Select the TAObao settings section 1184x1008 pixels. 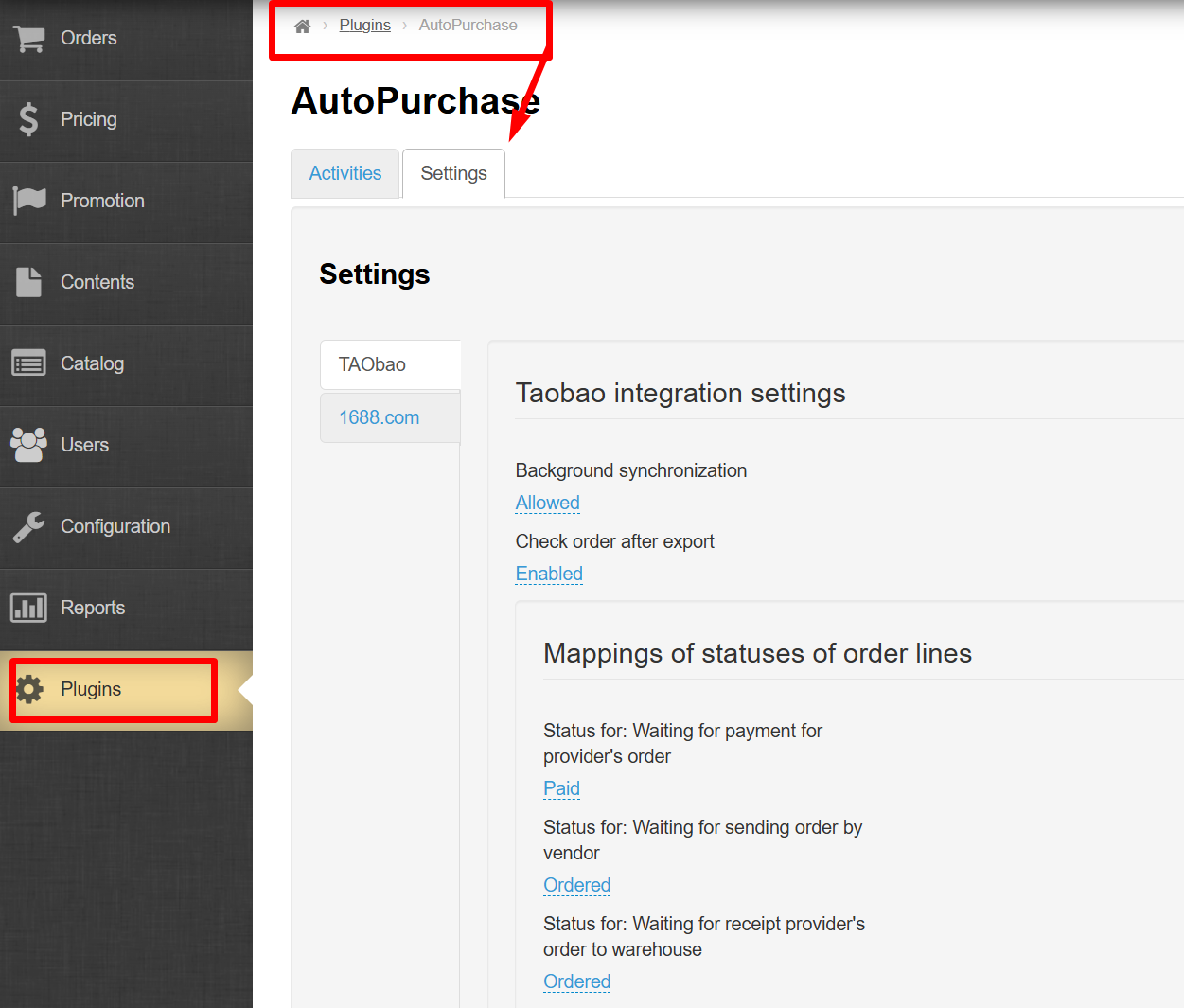373,364
